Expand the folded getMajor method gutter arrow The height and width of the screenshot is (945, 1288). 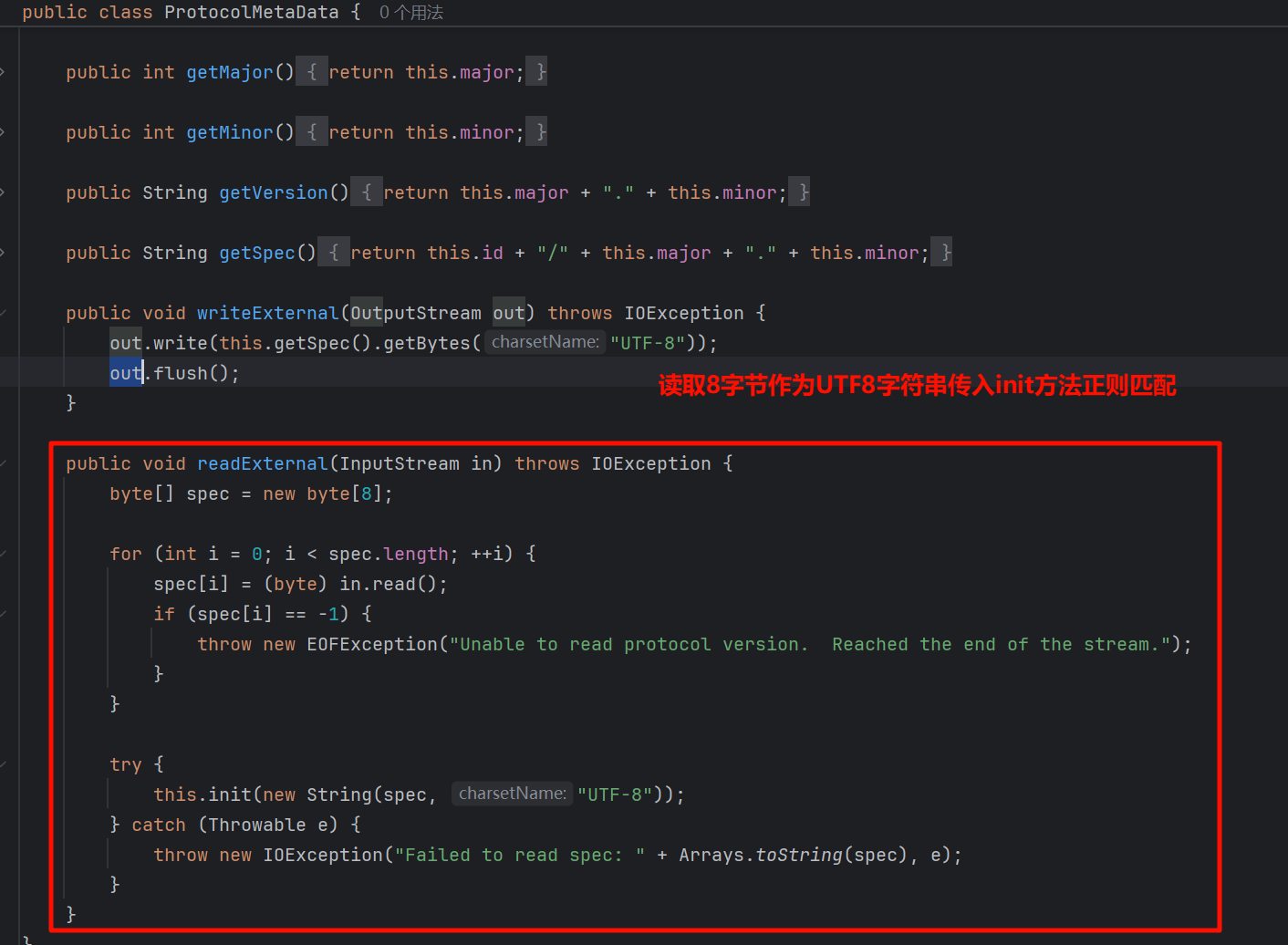click(x=3, y=72)
